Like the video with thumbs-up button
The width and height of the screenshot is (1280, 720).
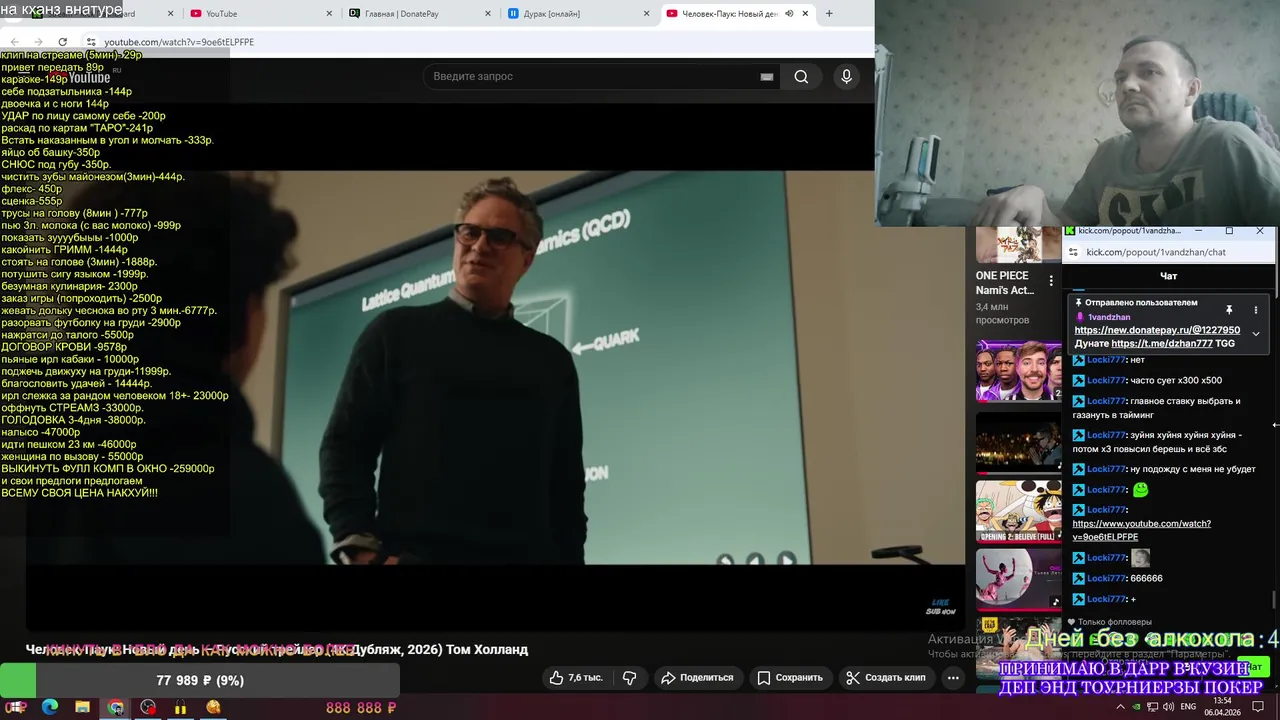coord(576,678)
